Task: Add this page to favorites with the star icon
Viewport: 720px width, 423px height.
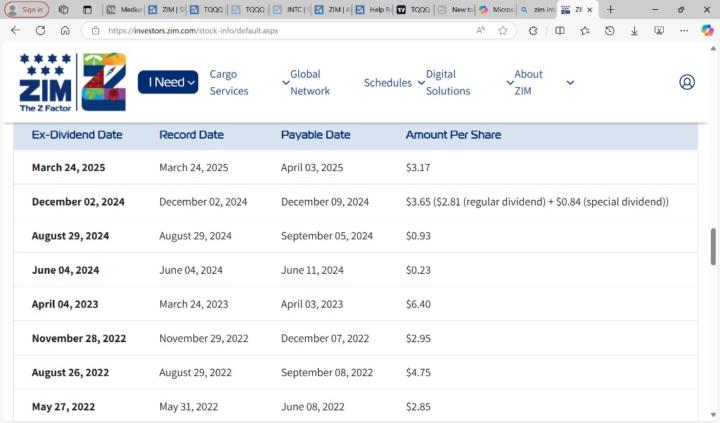Action: pos(503,30)
